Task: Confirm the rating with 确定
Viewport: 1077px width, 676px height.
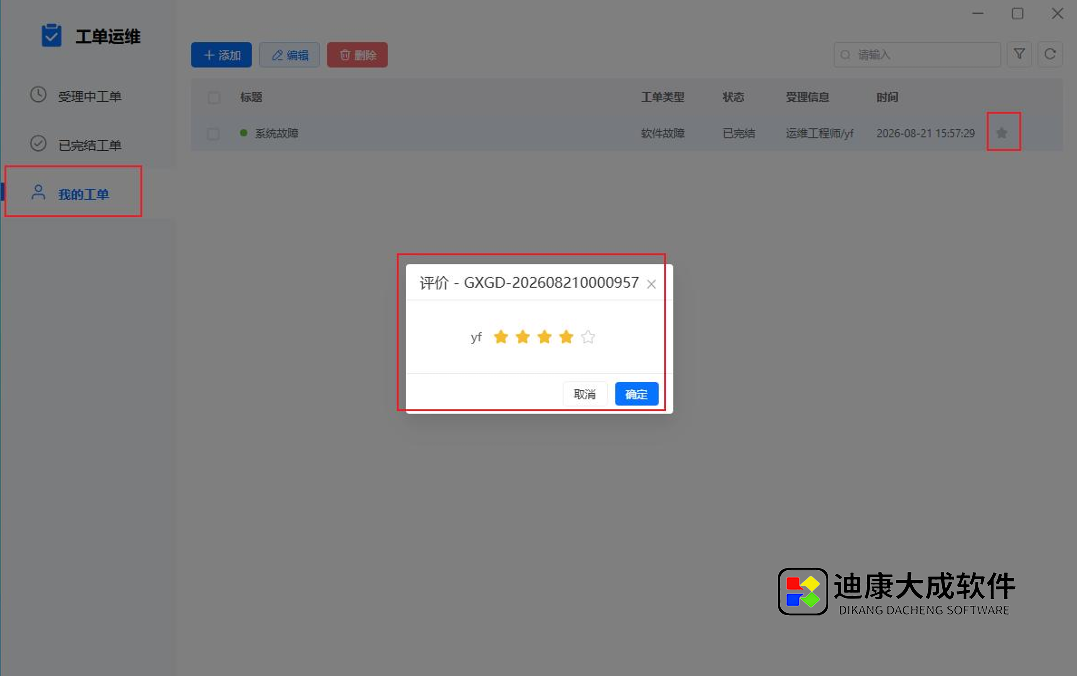Action: [637, 394]
